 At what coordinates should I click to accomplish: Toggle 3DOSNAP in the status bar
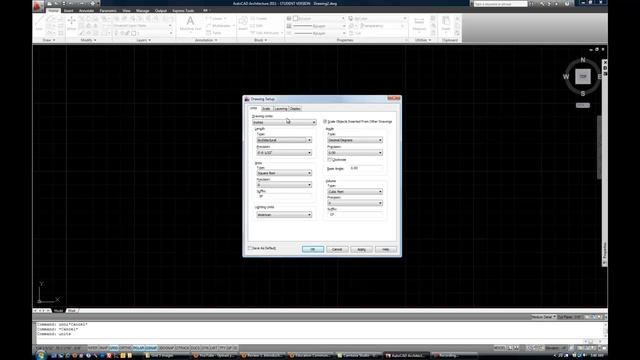pos(166,348)
